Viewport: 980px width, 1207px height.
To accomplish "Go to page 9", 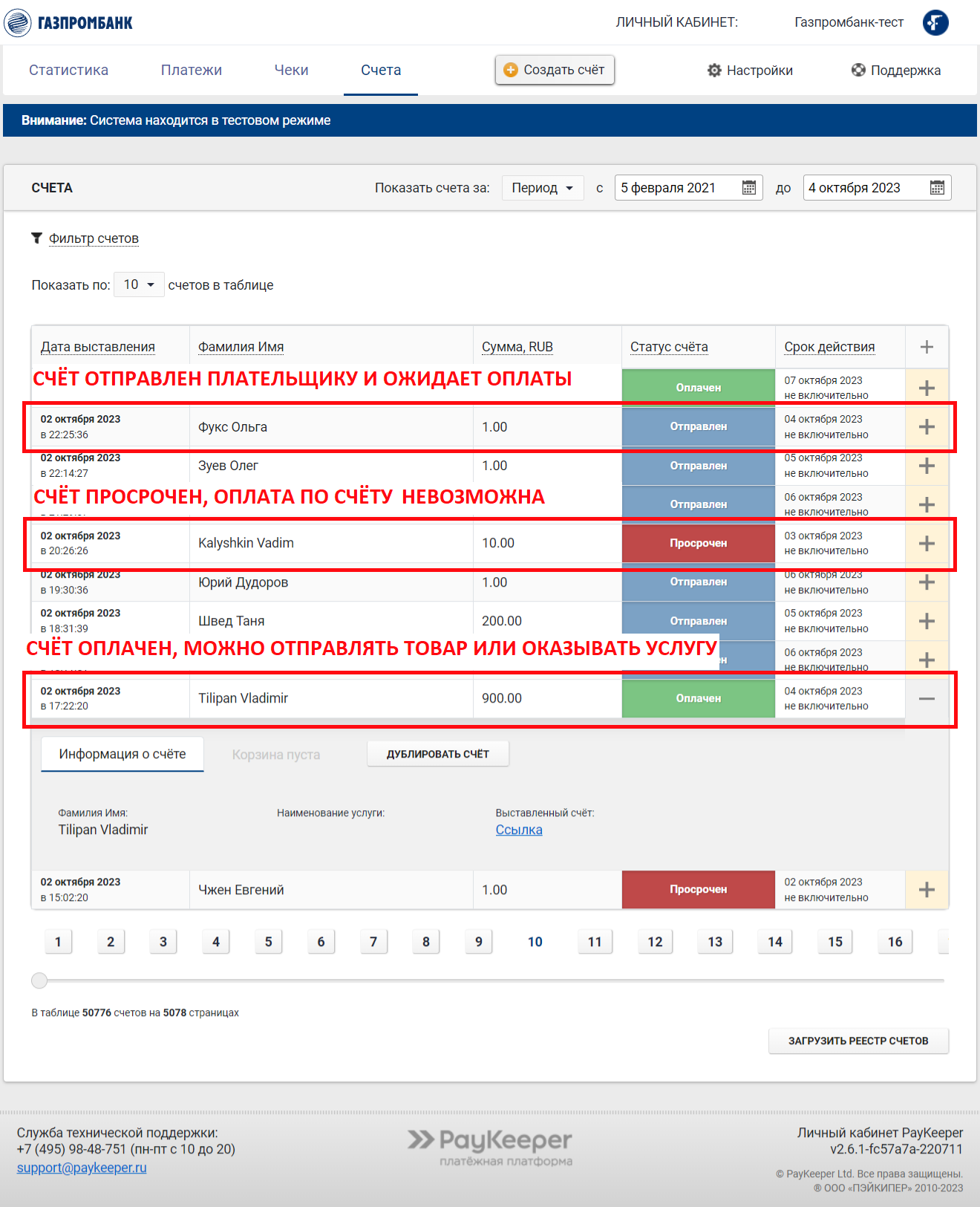I will click(x=479, y=942).
